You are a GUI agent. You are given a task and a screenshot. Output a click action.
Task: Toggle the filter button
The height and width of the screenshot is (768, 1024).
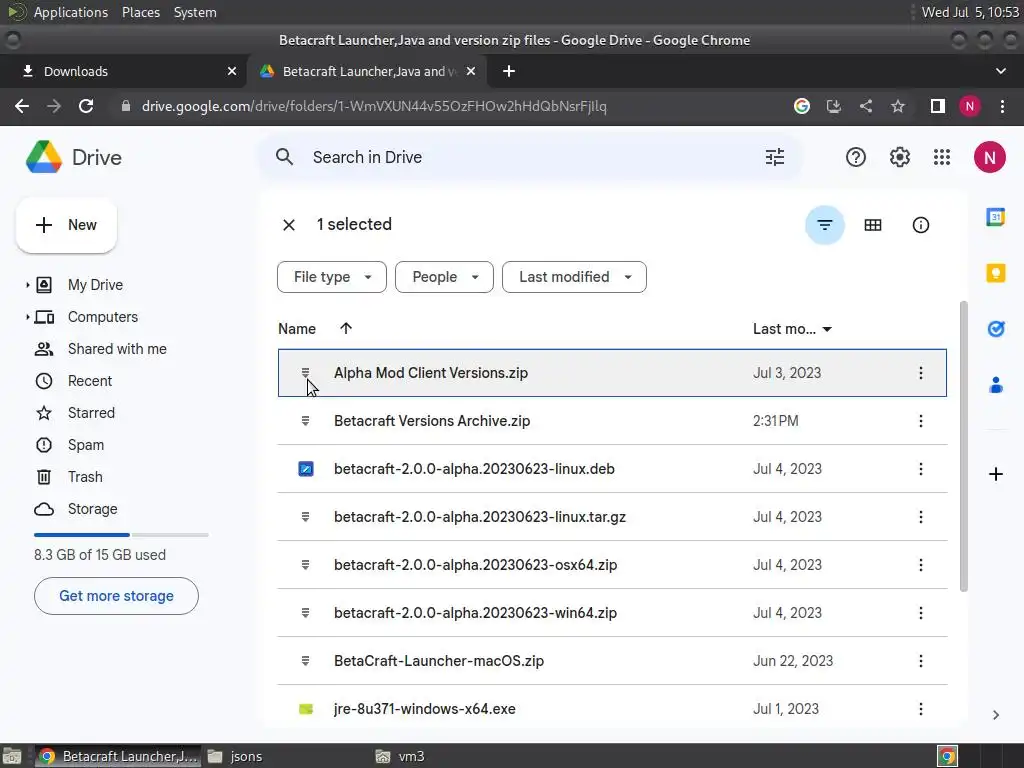(825, 225)
